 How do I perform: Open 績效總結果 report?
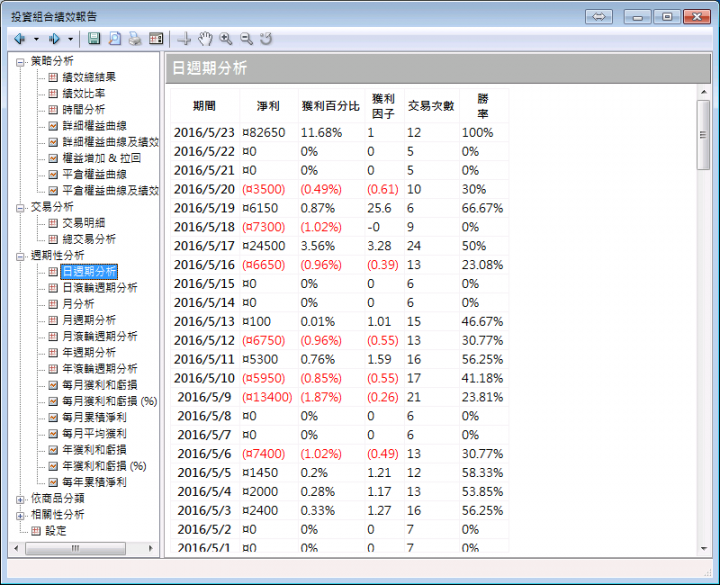coord(89,77)
